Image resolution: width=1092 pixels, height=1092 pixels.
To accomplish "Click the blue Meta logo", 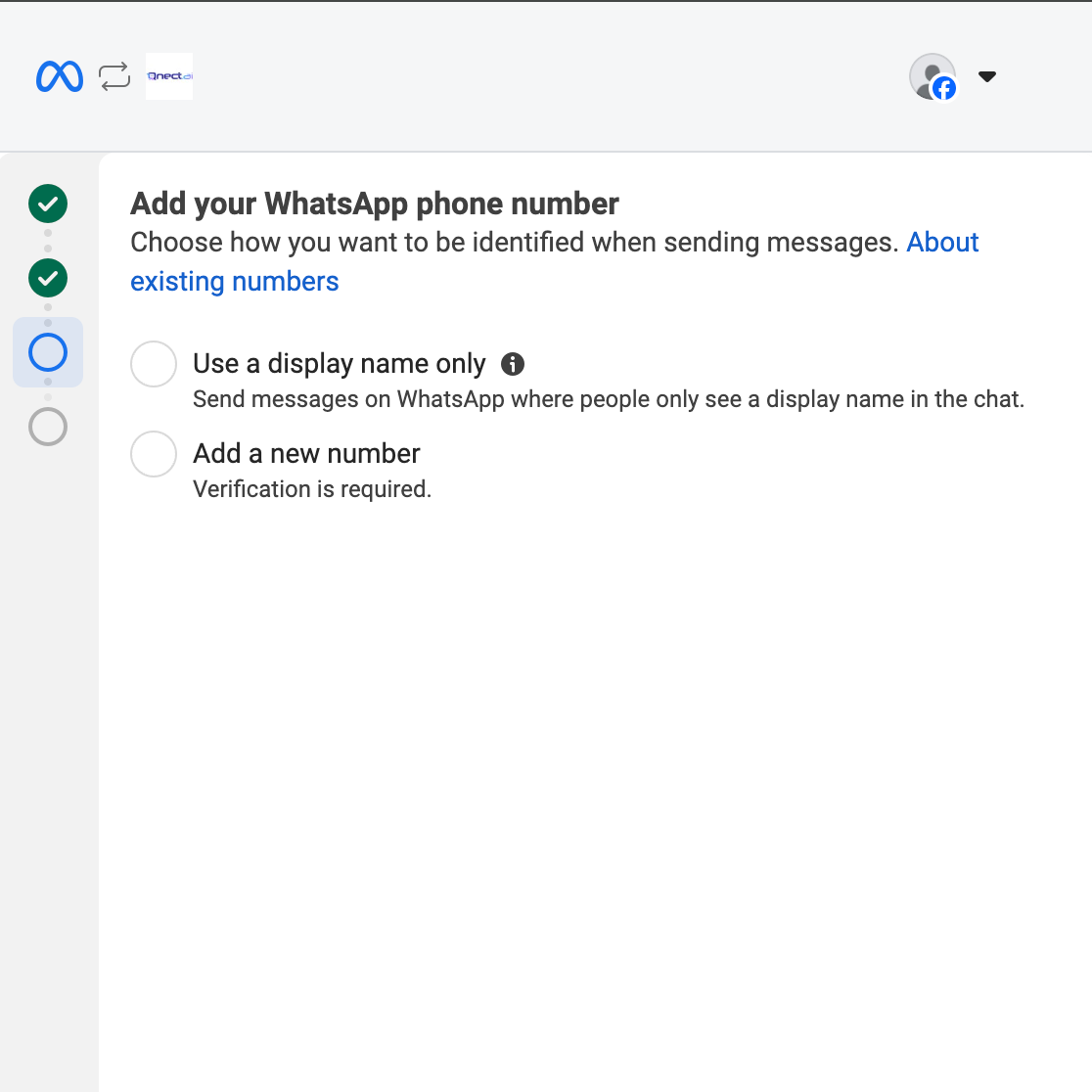I will click(x=59, y=76).
